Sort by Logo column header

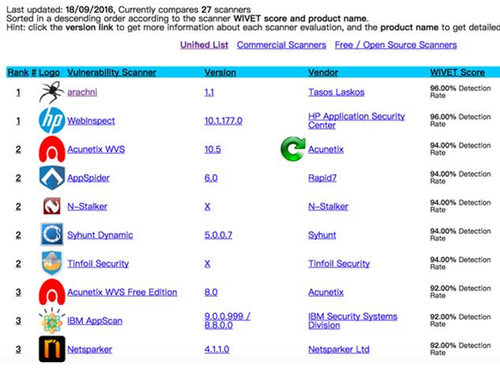pyautogui.click(x=49, y=72)
